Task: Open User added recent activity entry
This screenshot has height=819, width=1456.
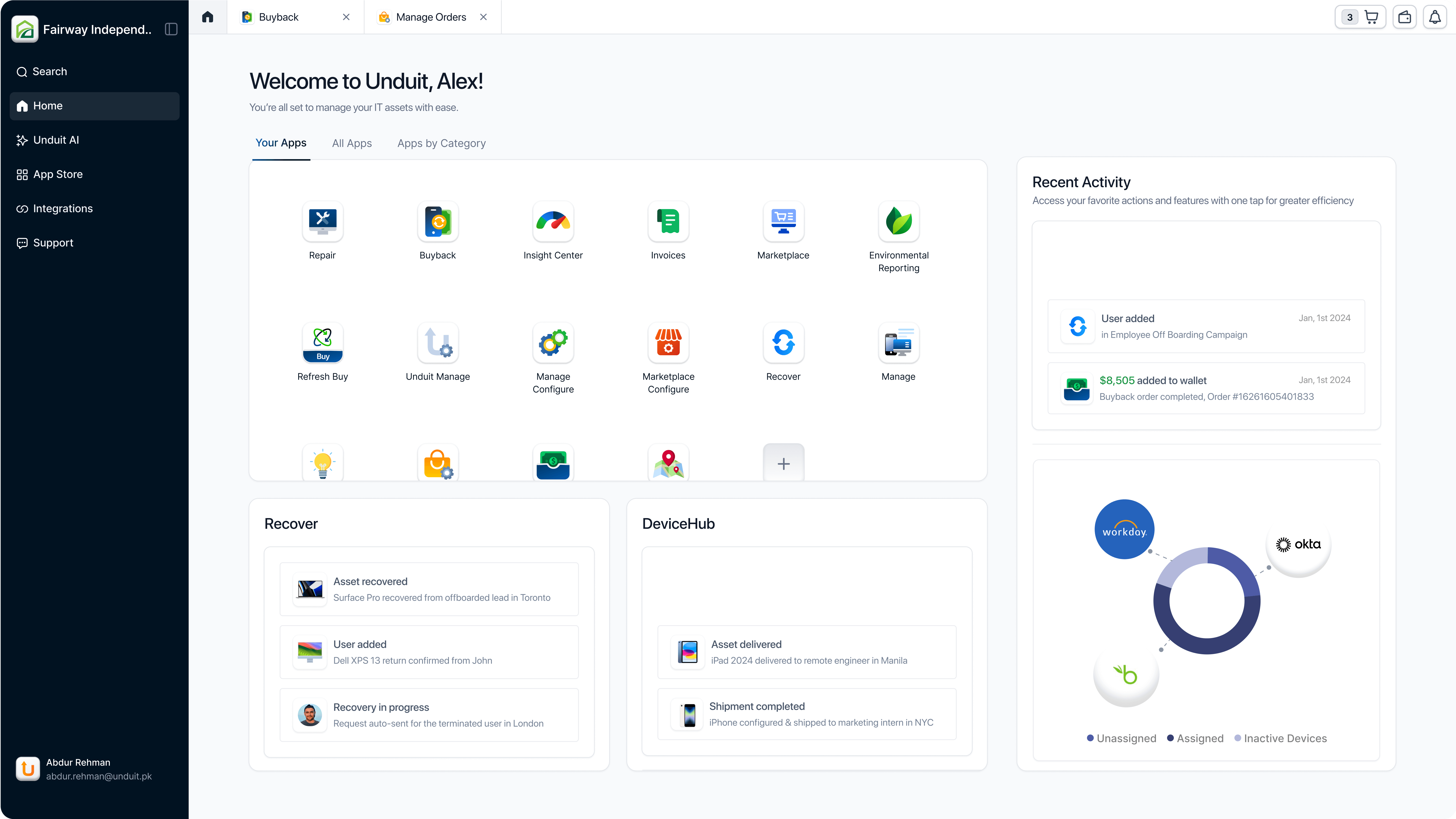Action: (1206, 326)
